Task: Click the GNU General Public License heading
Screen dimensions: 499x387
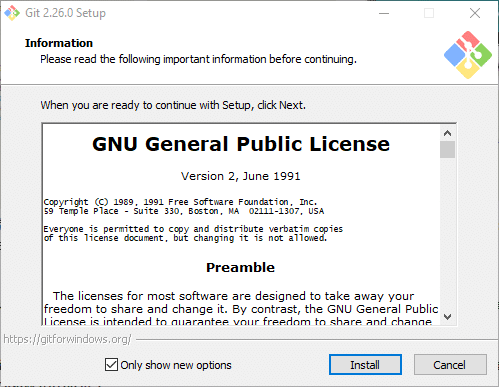Action: [x=241, y=144]
